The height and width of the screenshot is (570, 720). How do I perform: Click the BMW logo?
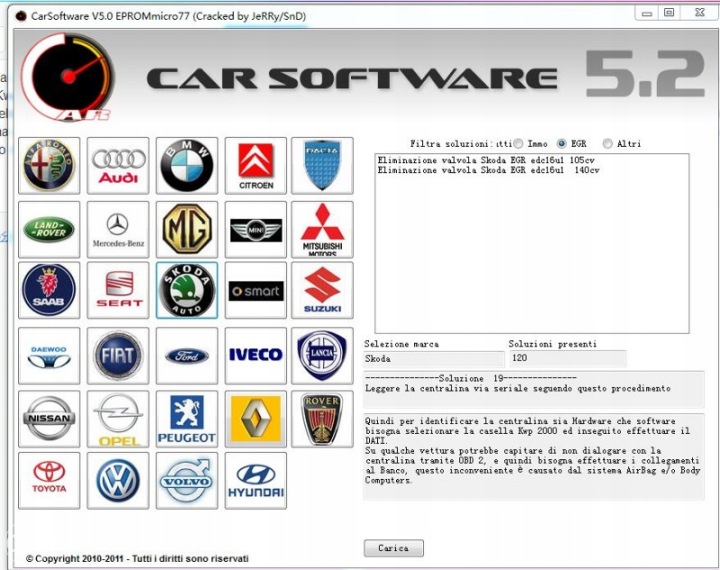[x=187, y=166]
